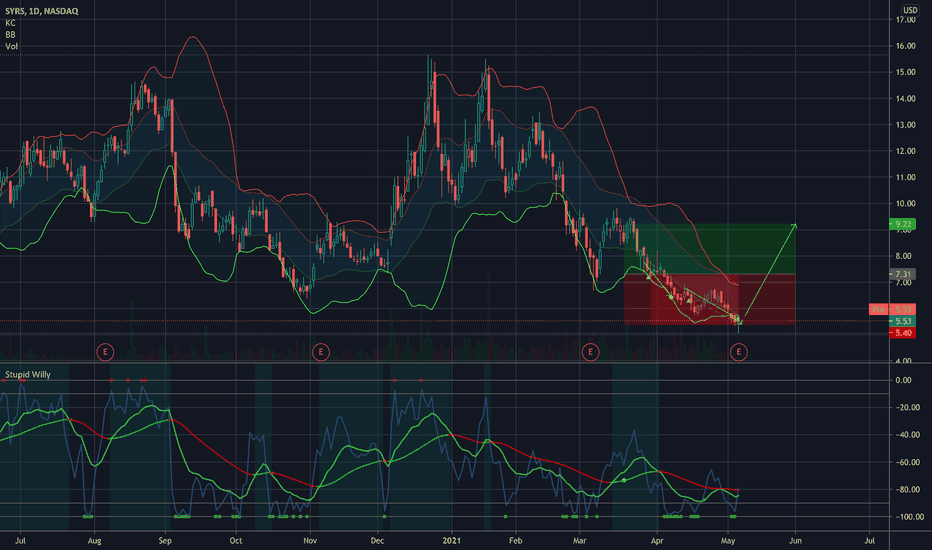Click the May label on time axis

coord(728,540)
